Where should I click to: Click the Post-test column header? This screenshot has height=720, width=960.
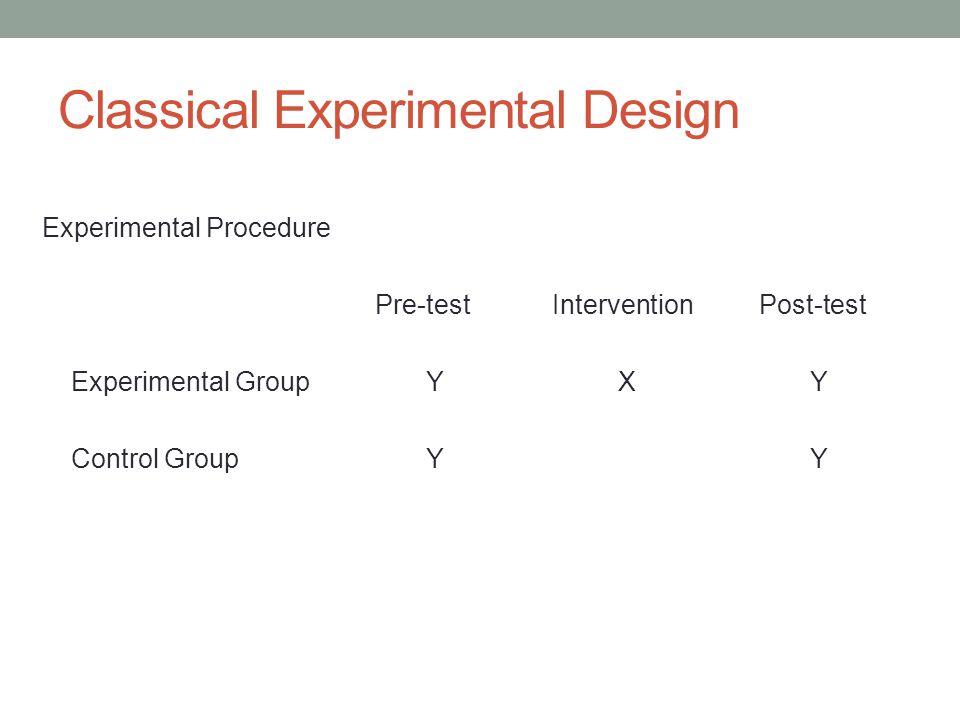click(x=812, y=304)
